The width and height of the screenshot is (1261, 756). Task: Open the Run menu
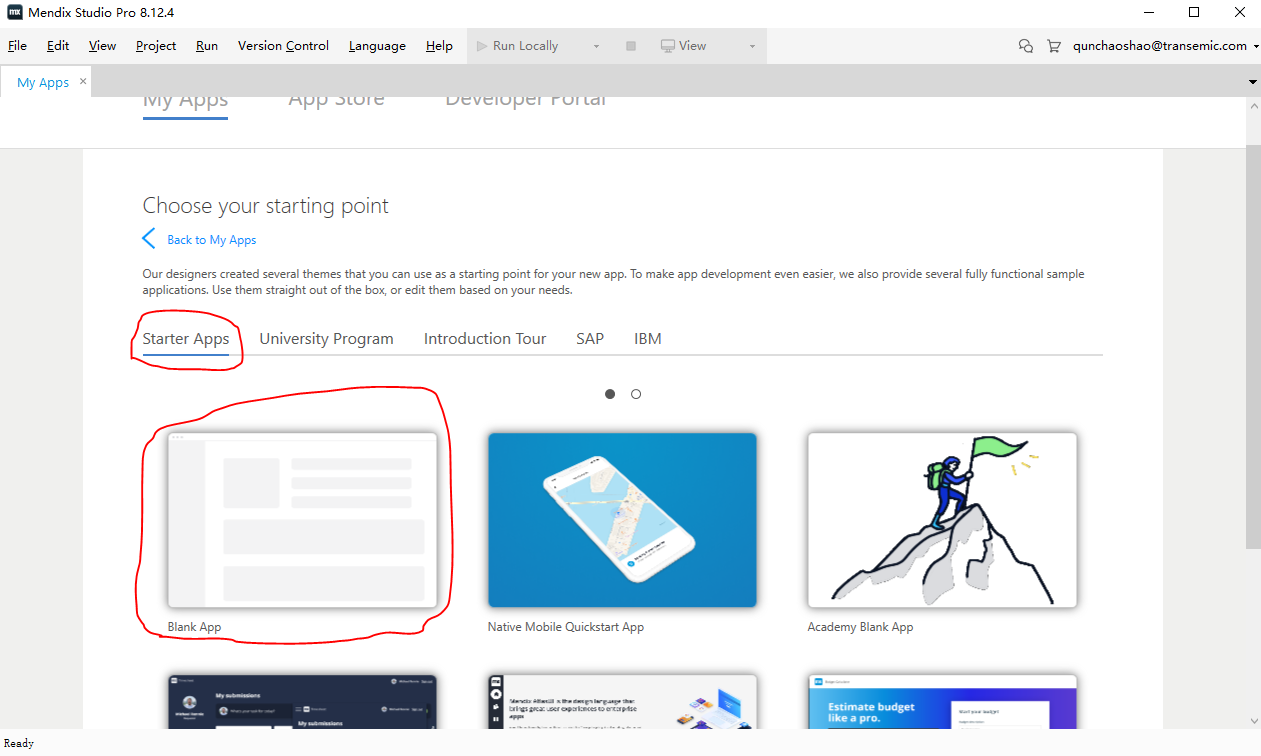click(207, 46)
